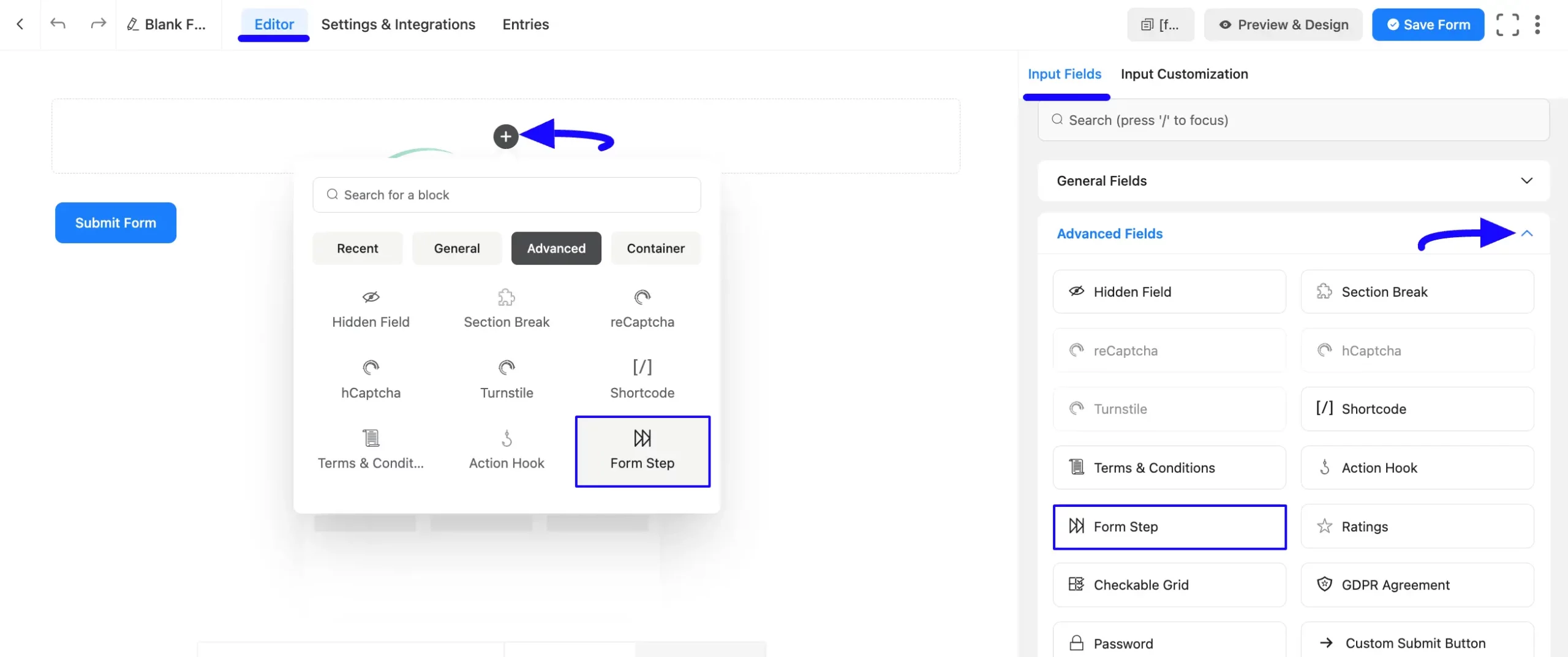This screenshot has width=1568, height=657.
Task: Select the Action Hook block
Action: pos(507,449)
